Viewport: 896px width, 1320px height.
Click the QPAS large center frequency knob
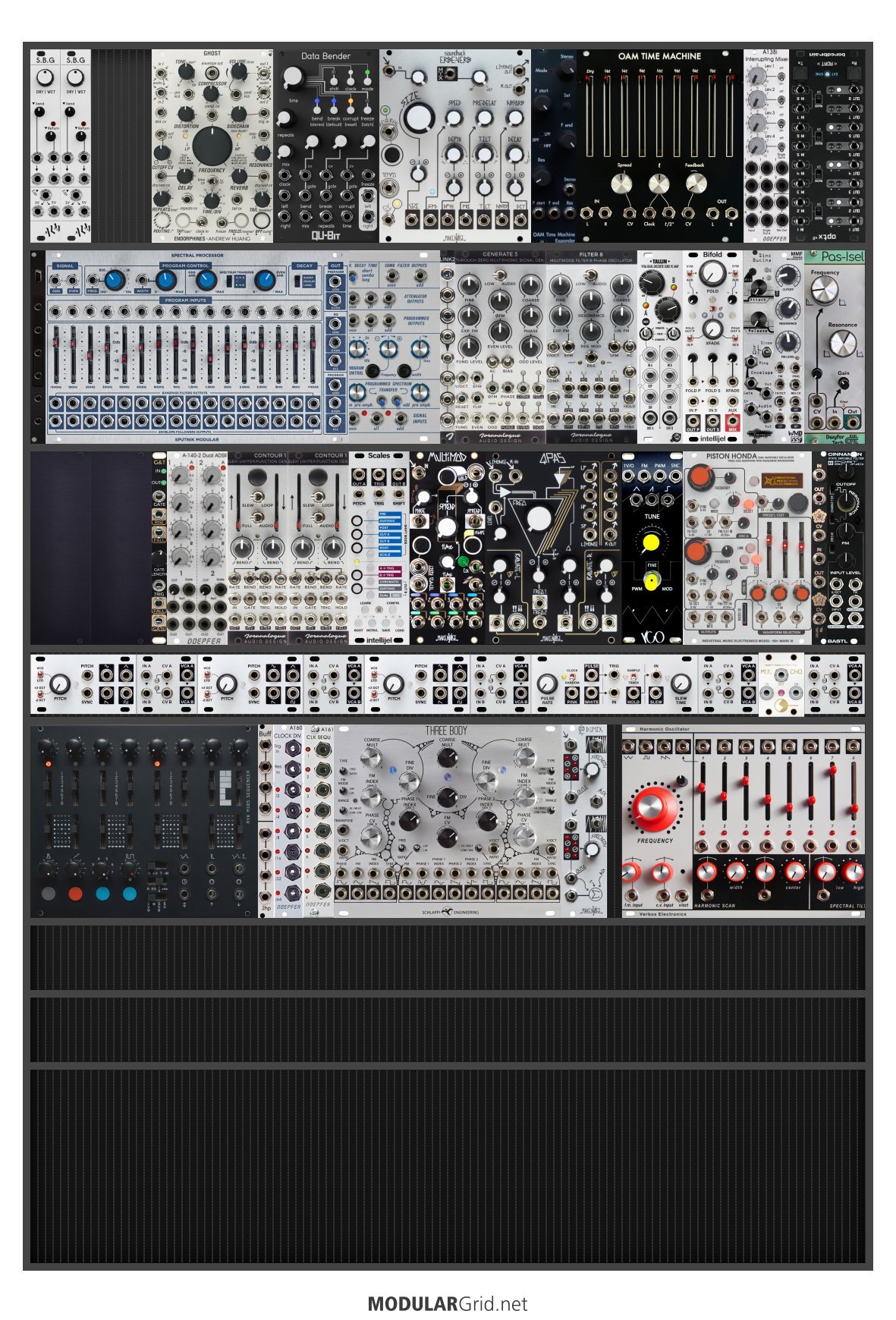pyautogui.click(x=539, y=518)
